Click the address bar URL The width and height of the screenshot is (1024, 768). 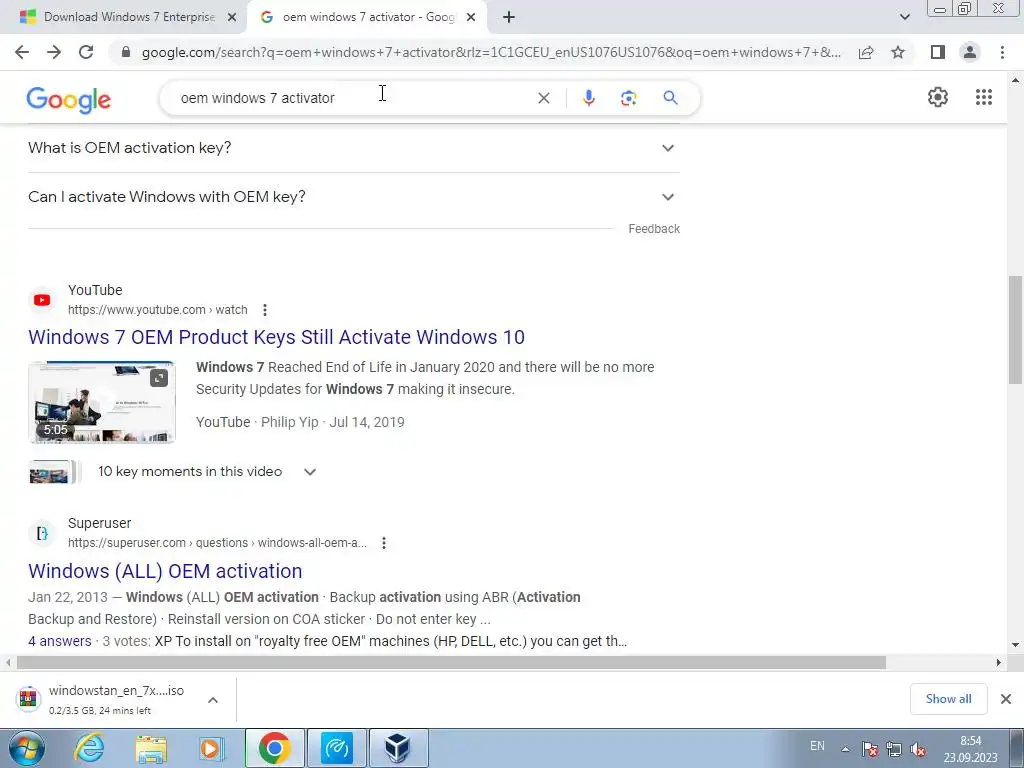(491, 52)
